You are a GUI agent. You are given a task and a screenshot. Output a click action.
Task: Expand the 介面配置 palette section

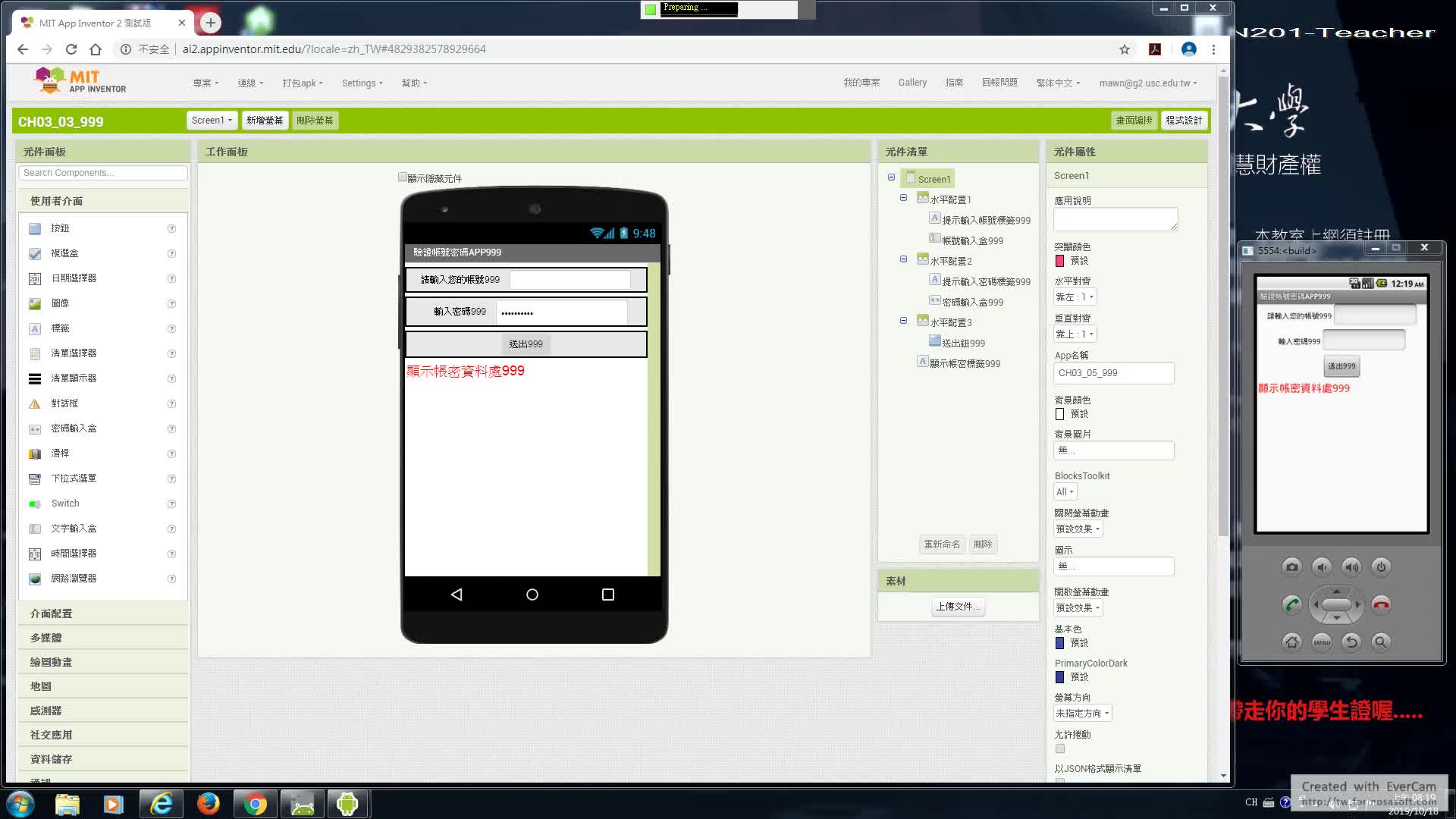(103, 613)
